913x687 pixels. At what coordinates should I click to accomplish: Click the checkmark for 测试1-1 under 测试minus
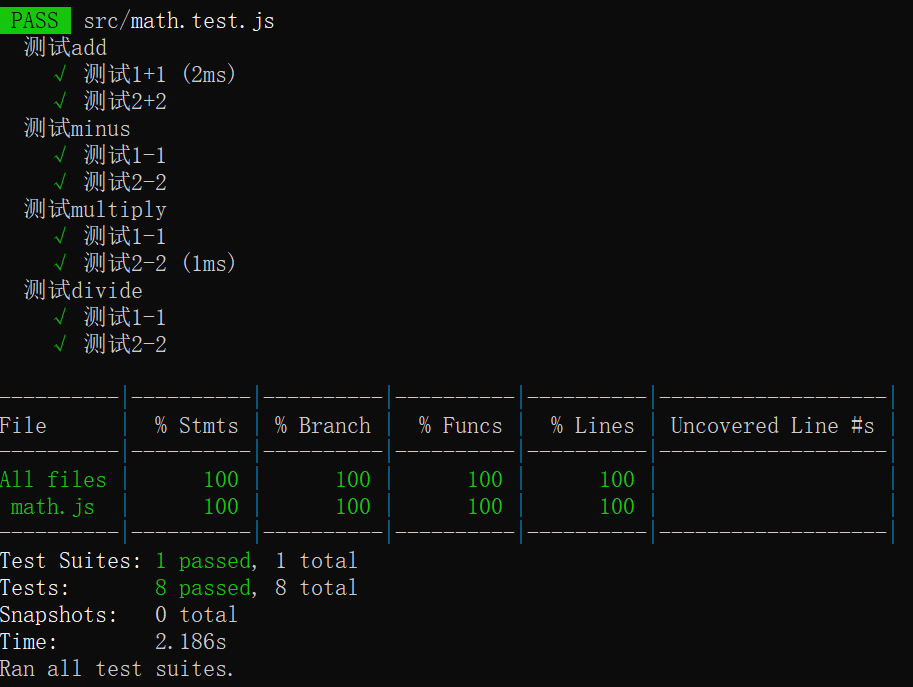(x=60, y=155)
